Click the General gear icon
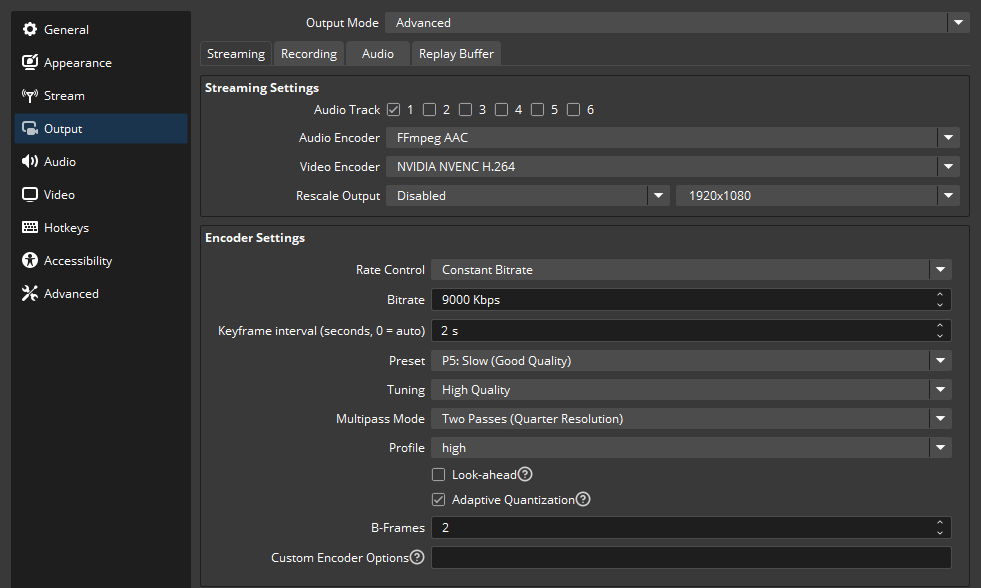Image resolution: width=981 pixels, height=588 pixels. click(30, 30)
